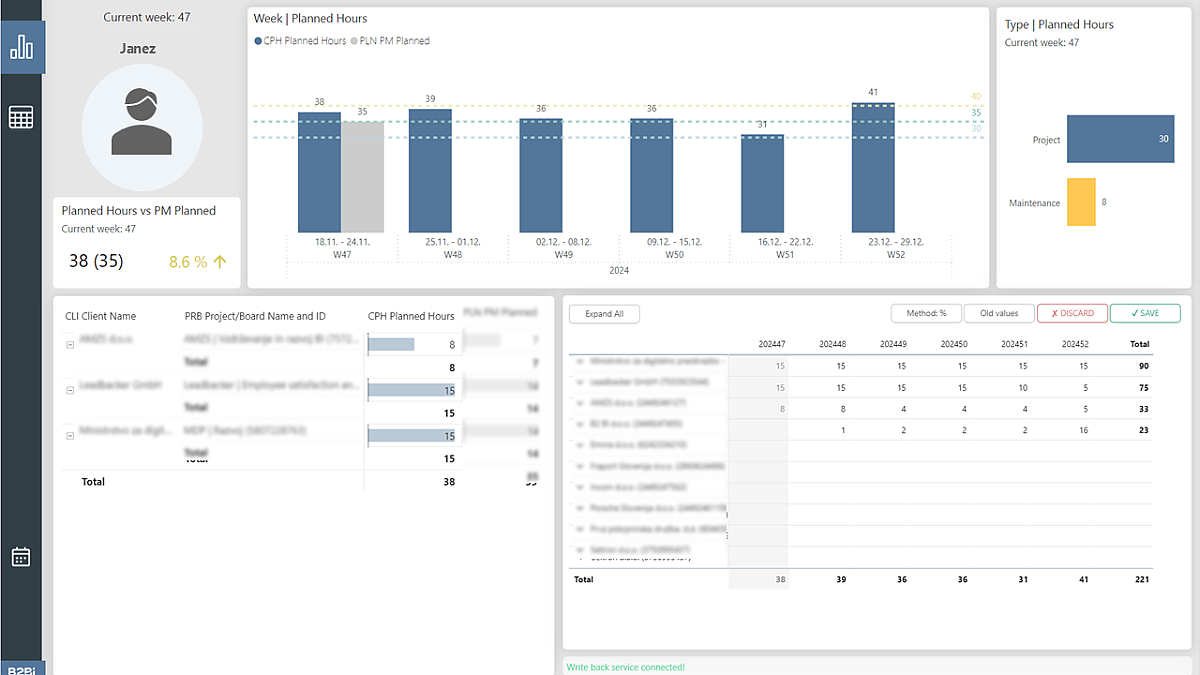1200x675 pixels.
Task: Click the row total 75 in the matrix
Action: coord(1143,388)
